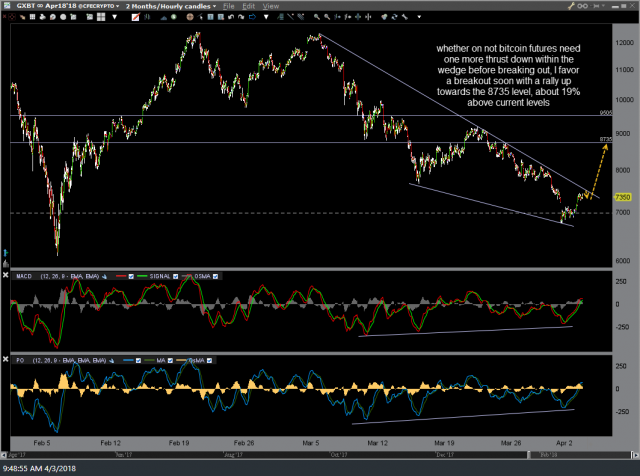This screenshot has width=640, height=476.
Task: Click the second magnifier zoom icon
Action: tap(327, 17)
